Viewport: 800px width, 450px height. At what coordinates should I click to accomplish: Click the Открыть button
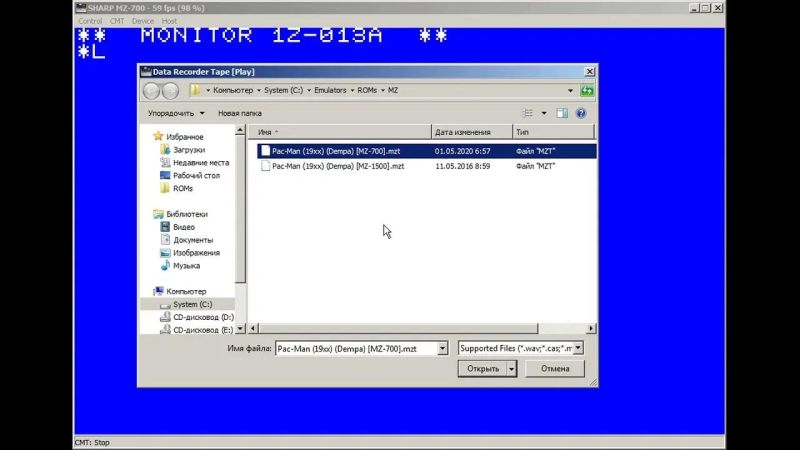[483, 368]
